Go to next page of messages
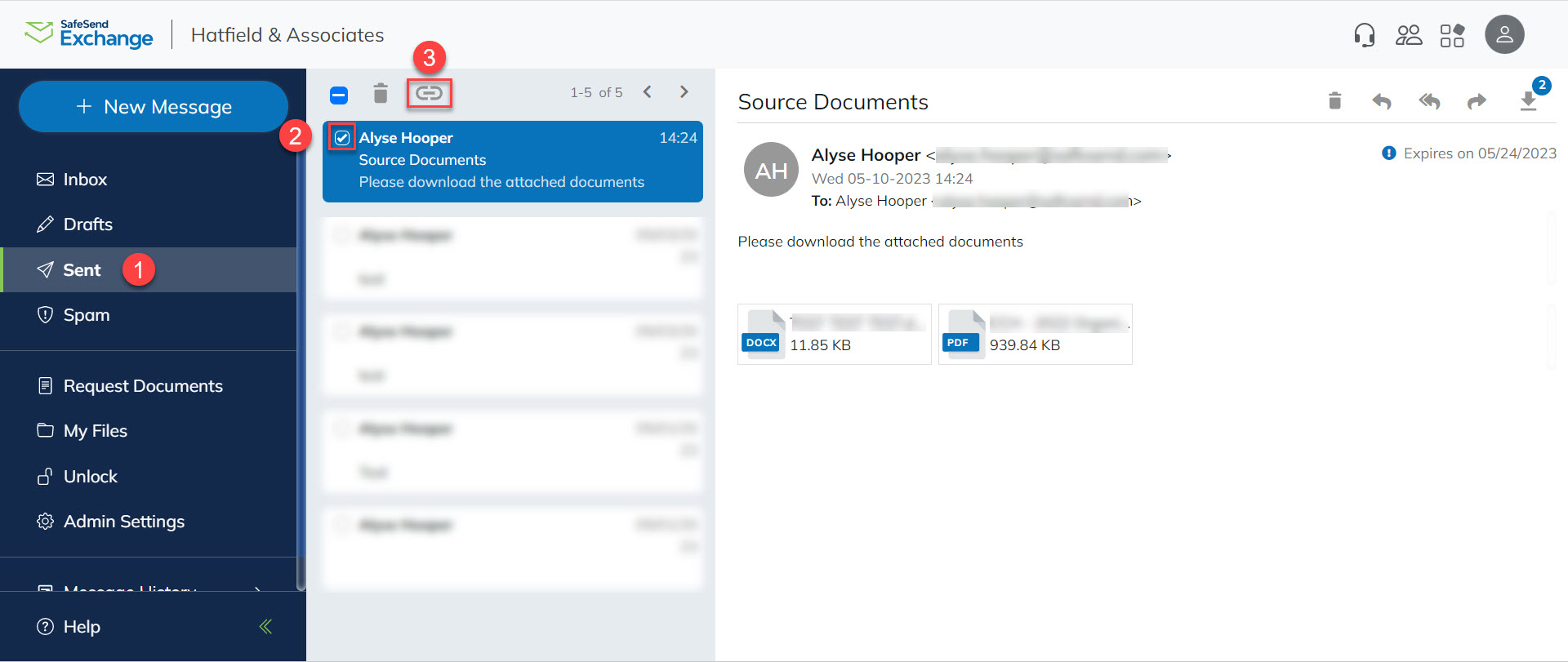Image resolution: width=1568 pixels, height=662 pixels. pyautogui.click(x=684, y=92)
